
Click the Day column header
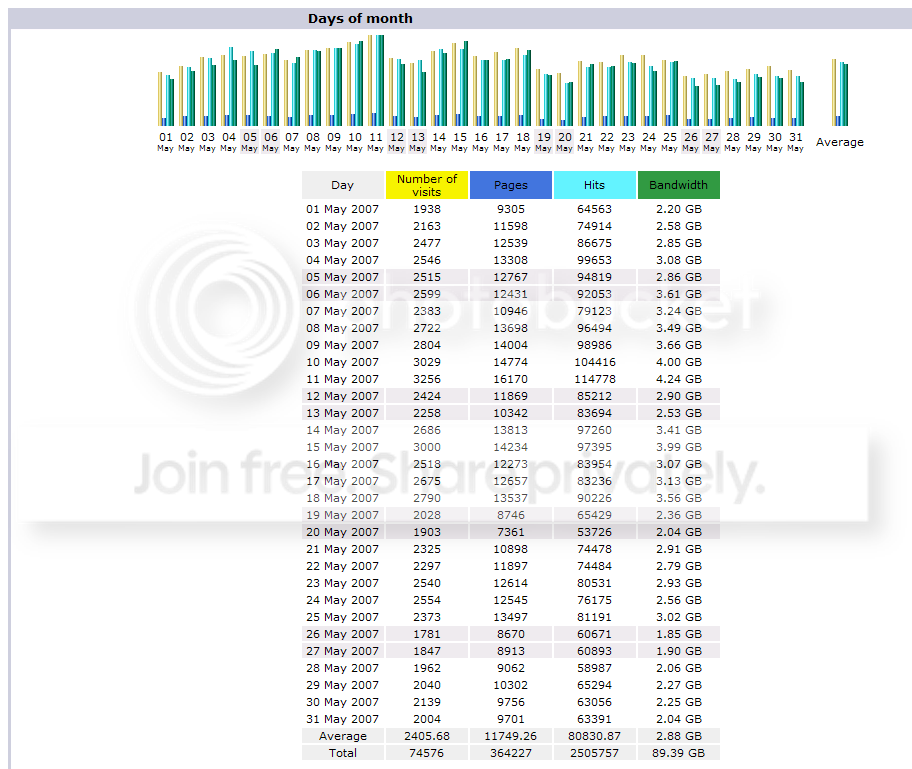click(343, 185)
